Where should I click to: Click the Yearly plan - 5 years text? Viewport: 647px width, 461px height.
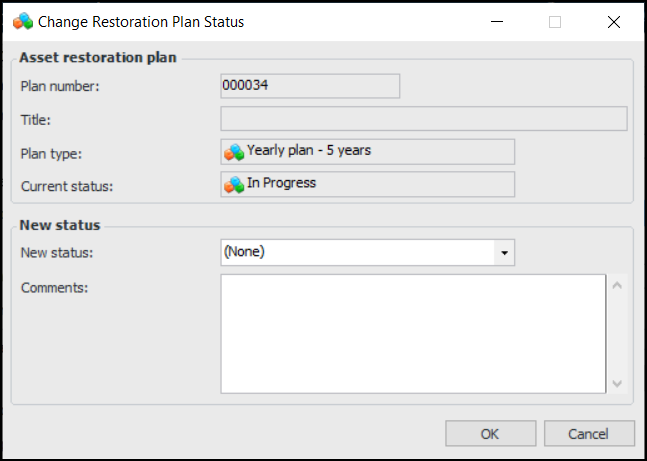coord(309,152)
